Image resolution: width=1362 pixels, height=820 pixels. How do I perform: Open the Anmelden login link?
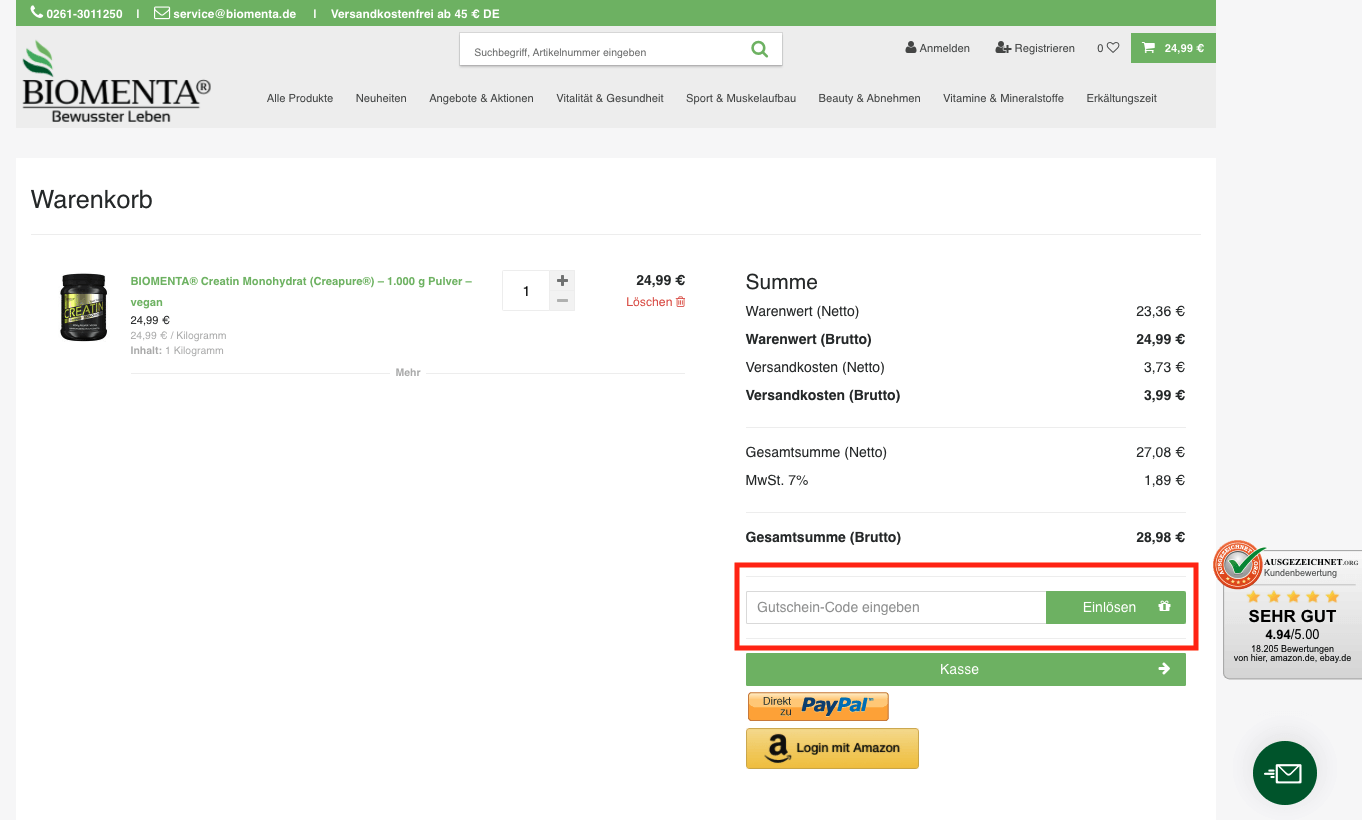pos(937,48)
